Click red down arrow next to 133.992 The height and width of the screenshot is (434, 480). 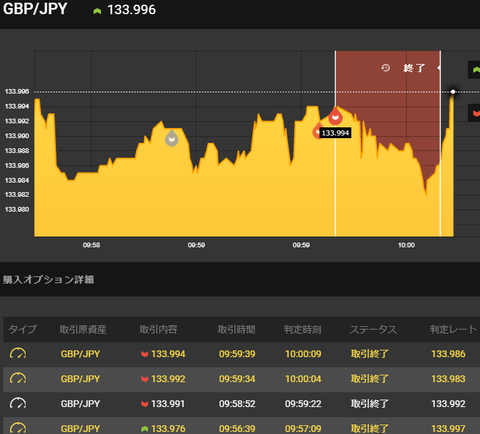pyautogui.click(x=145, y=379)
